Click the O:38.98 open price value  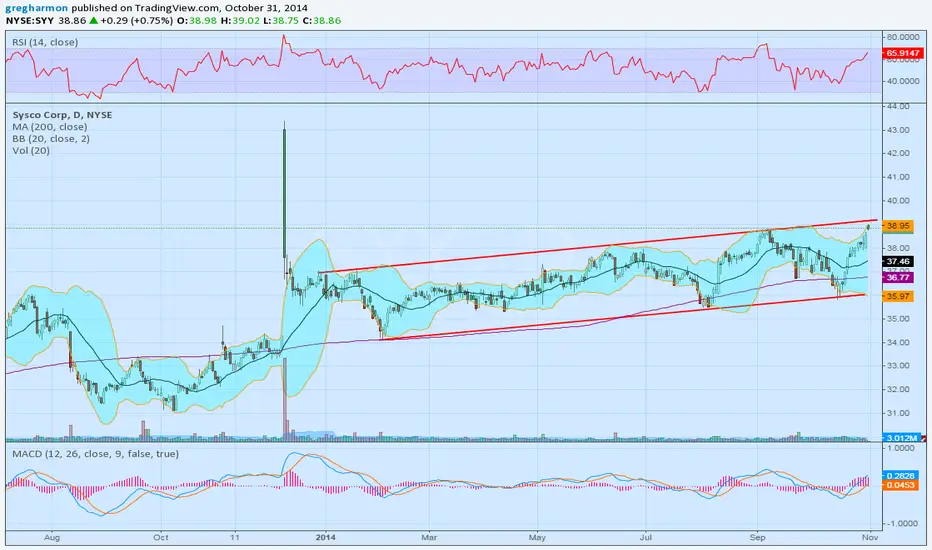(196, 20)
